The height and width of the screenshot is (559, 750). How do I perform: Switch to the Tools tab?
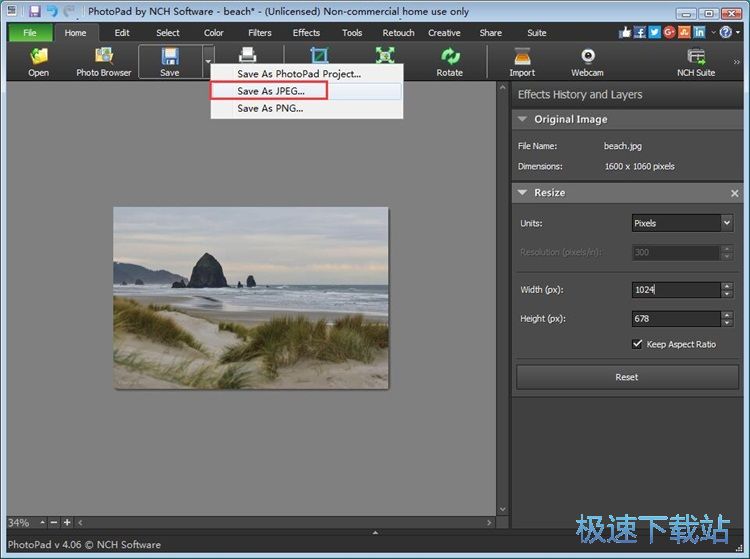pos(352,33)
